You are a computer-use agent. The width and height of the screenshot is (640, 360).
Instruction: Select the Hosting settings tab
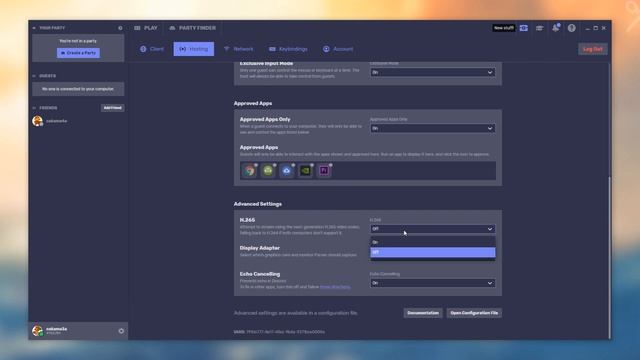tap(194, 49)
